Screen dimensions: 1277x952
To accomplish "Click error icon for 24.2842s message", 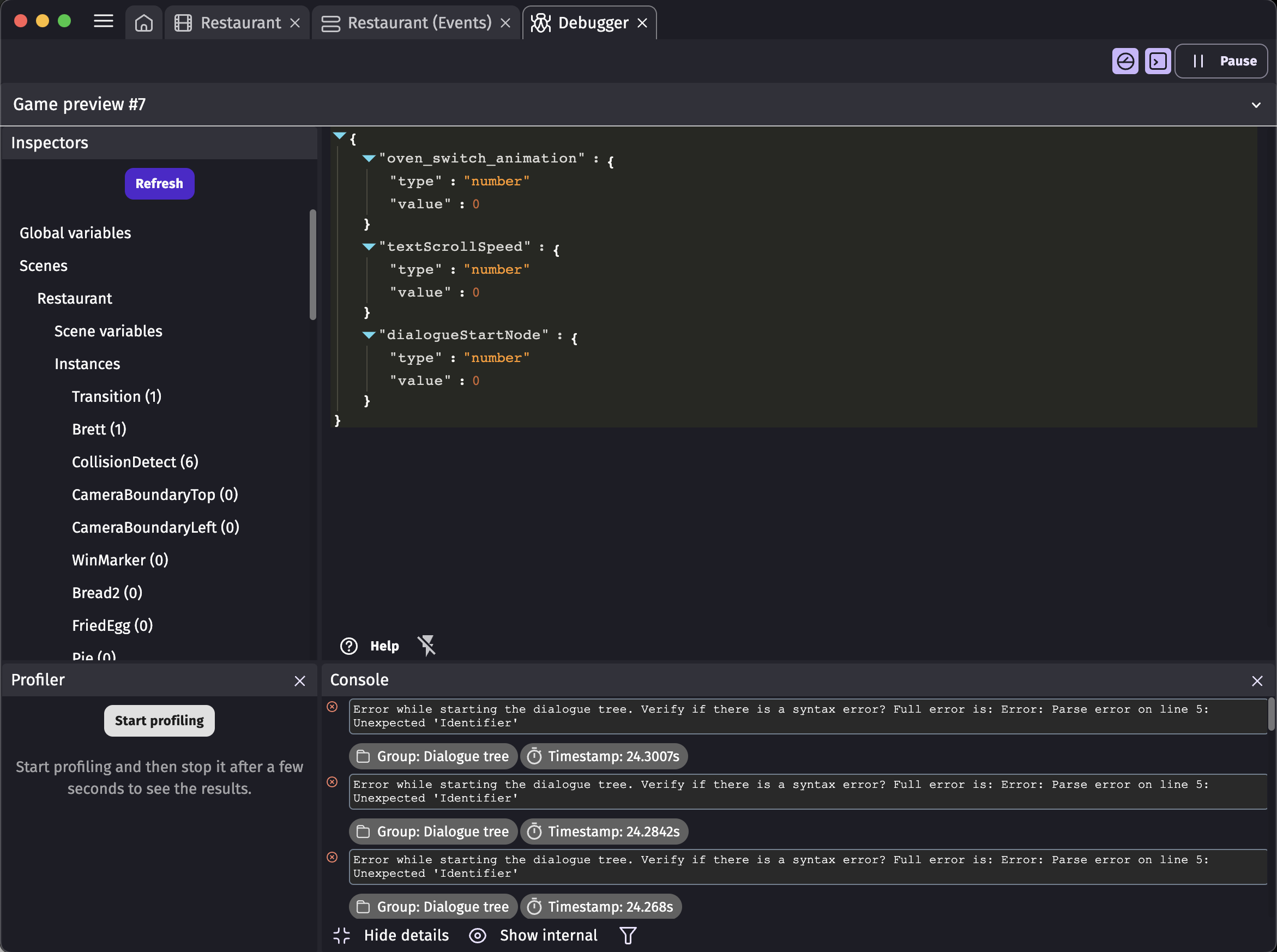I will (x=333, y=782).
